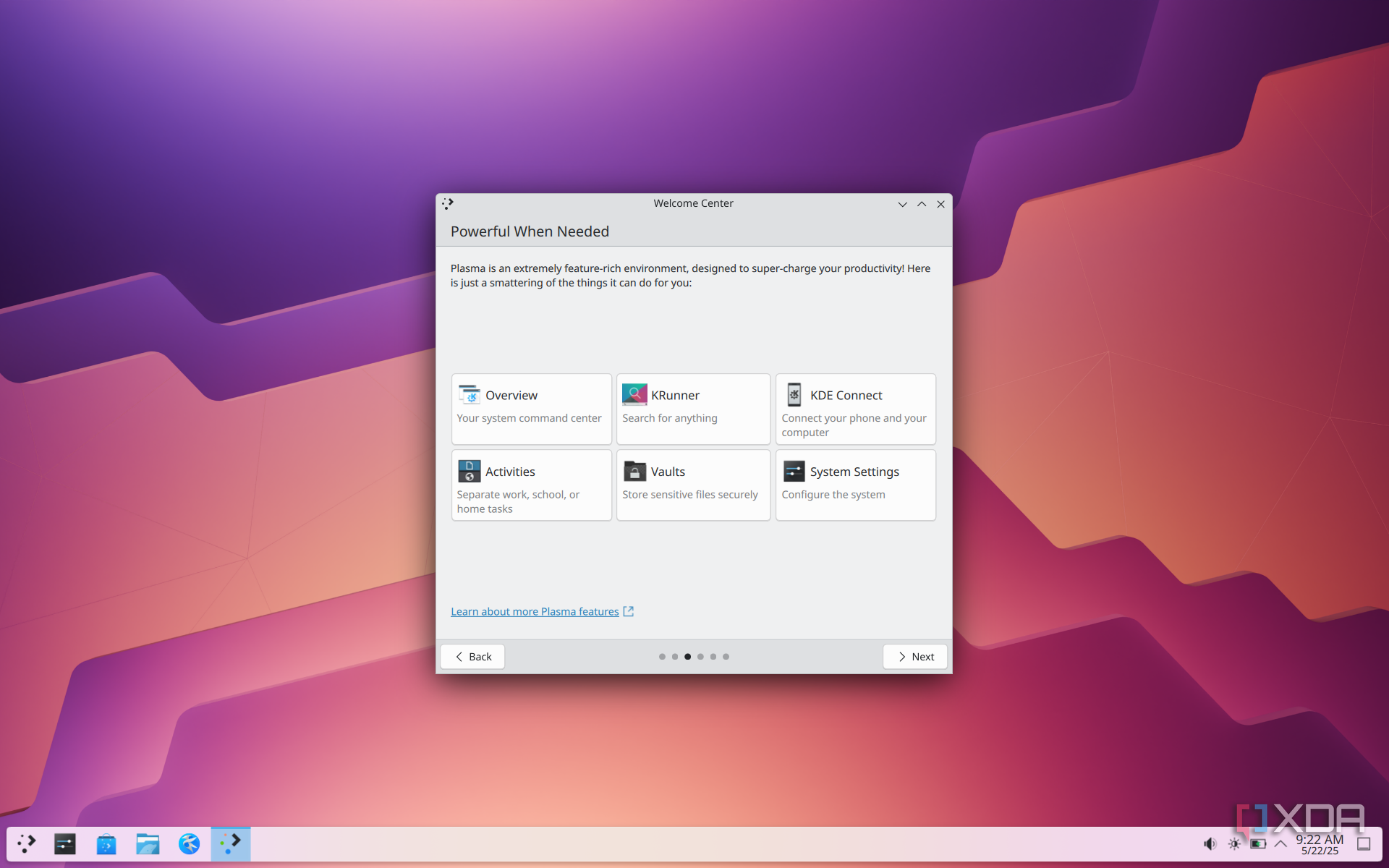Expand hidden system tray icons arrow
Image resolution: width=1389 pixels, height=868 pixels.
(1280, 844)
